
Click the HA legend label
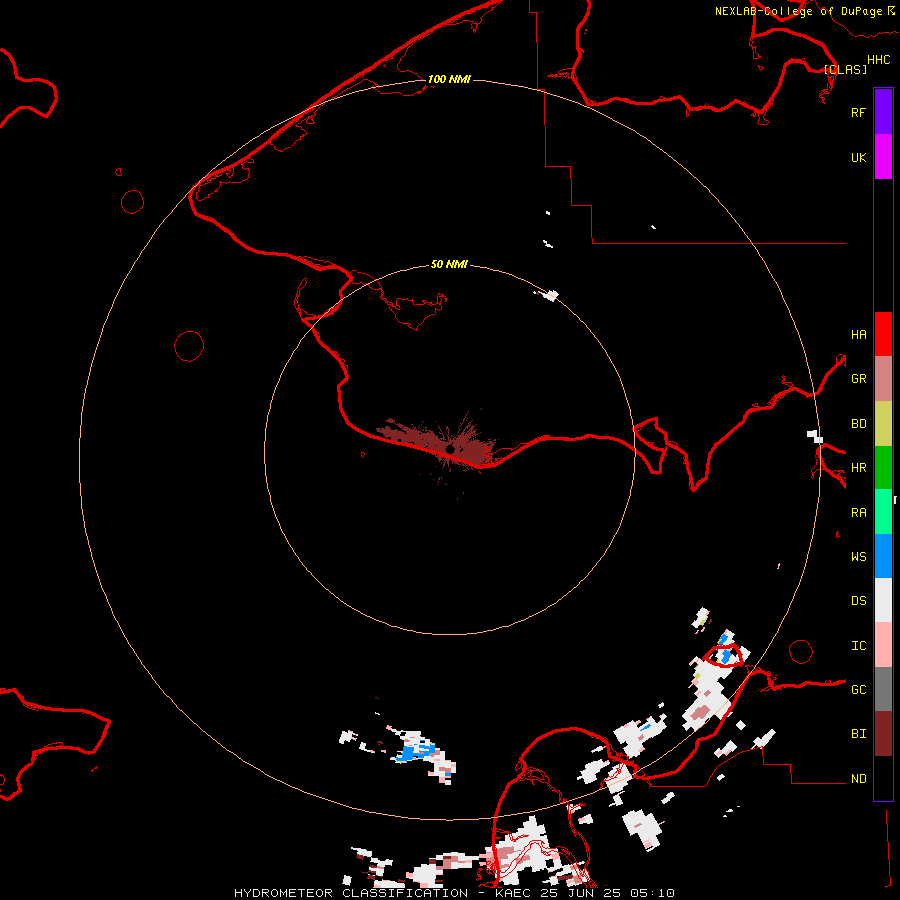(x=858, y=335)
